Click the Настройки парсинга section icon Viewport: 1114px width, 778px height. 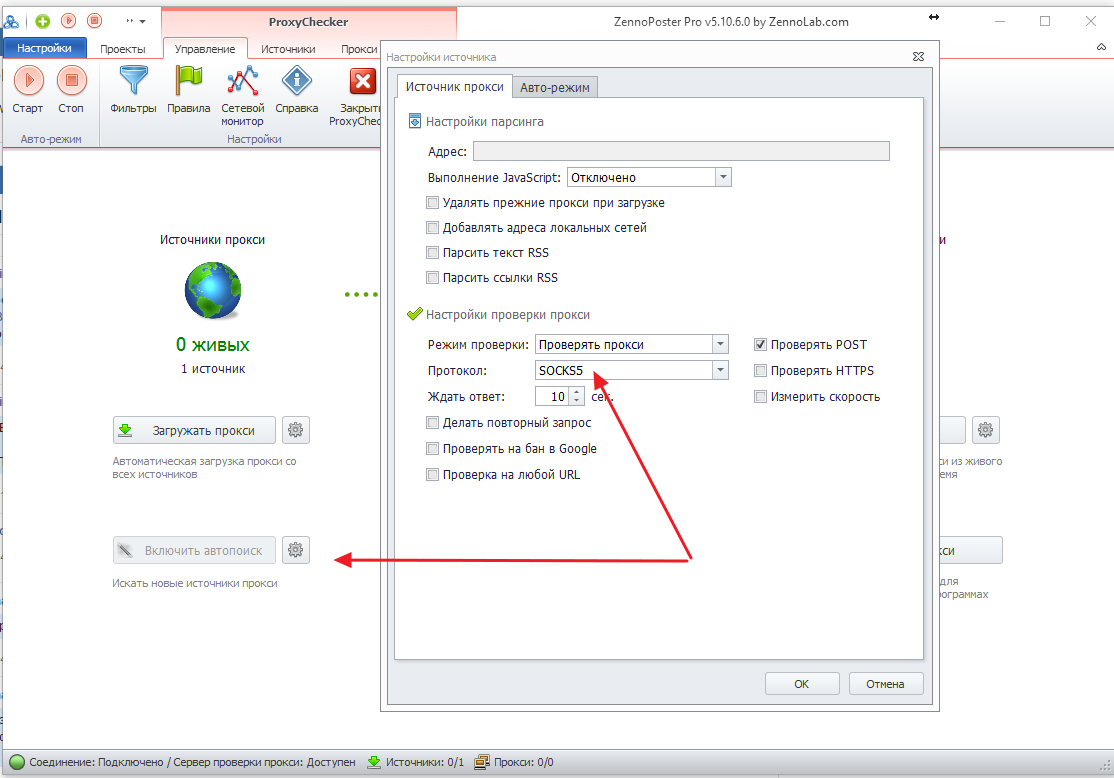pos(415,121)
